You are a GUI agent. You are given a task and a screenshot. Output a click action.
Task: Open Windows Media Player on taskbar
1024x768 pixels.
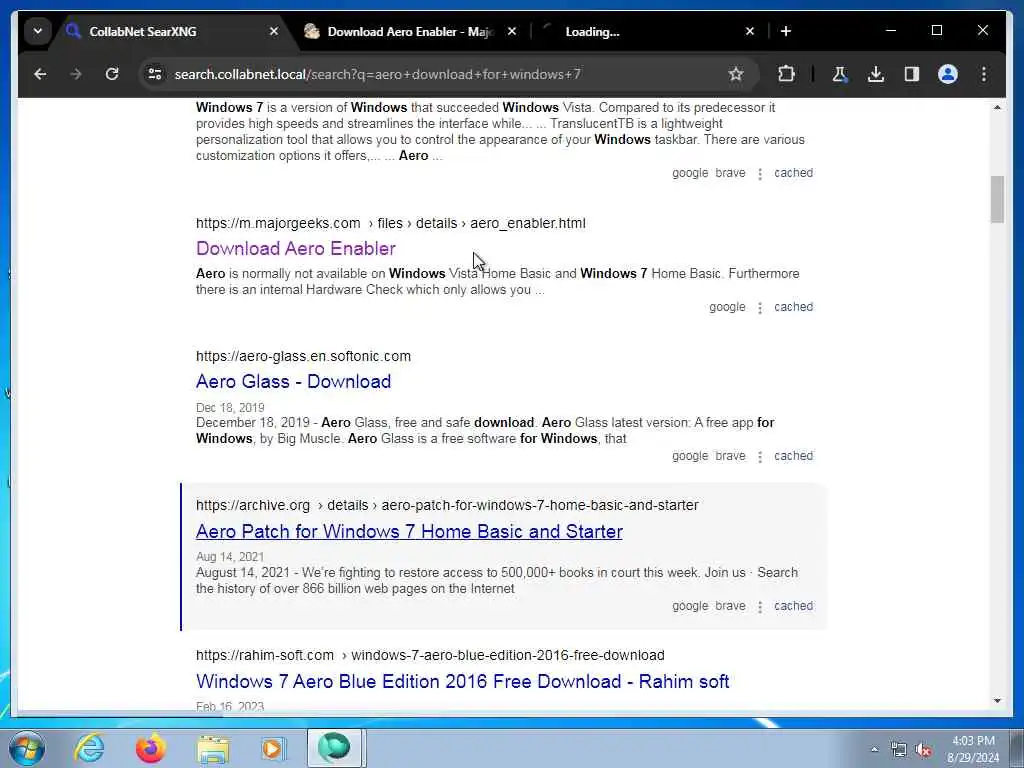click(273, 748)
